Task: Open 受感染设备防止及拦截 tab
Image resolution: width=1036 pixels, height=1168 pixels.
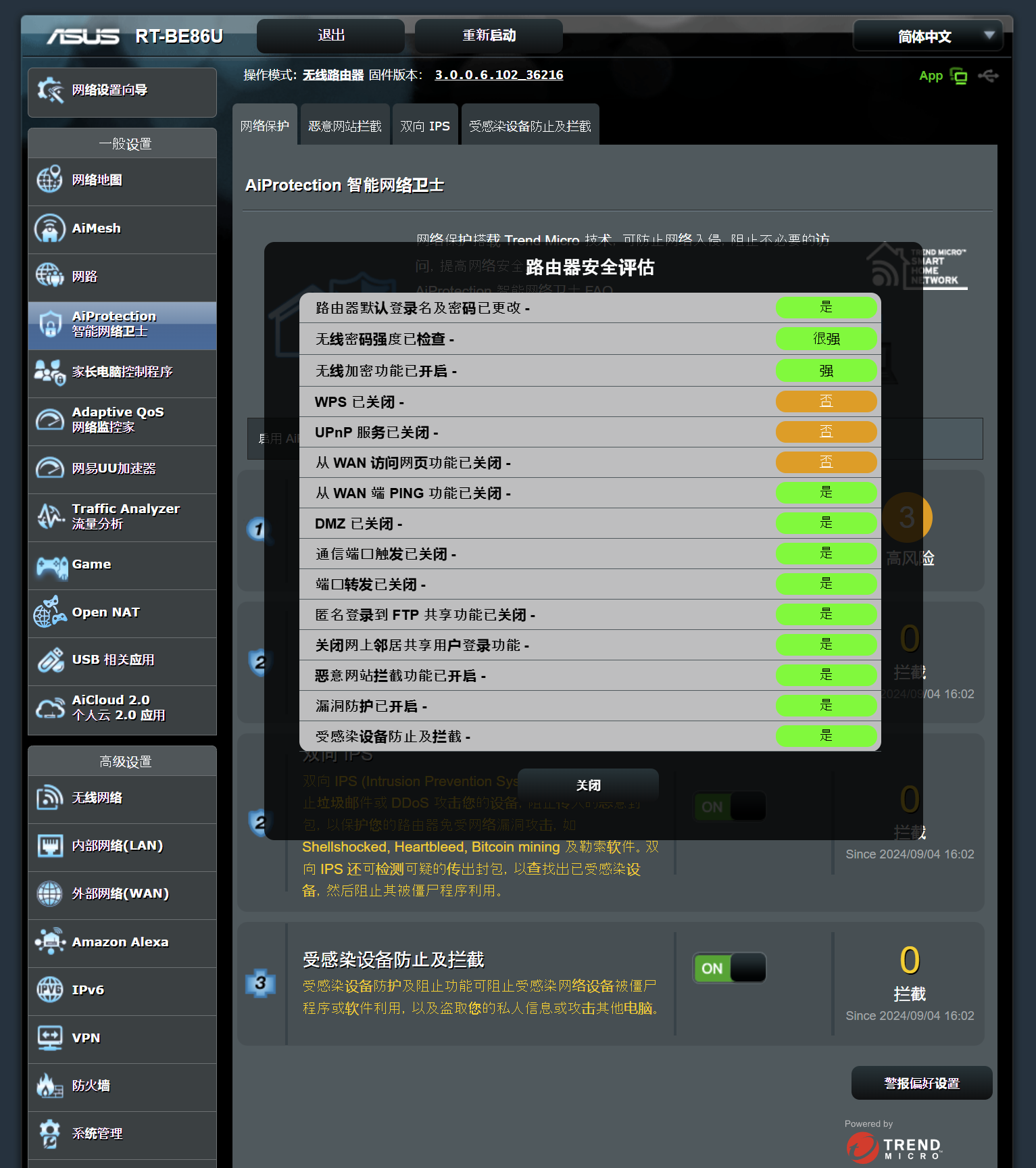Action: pyautogui.click(x=530, y=126)
